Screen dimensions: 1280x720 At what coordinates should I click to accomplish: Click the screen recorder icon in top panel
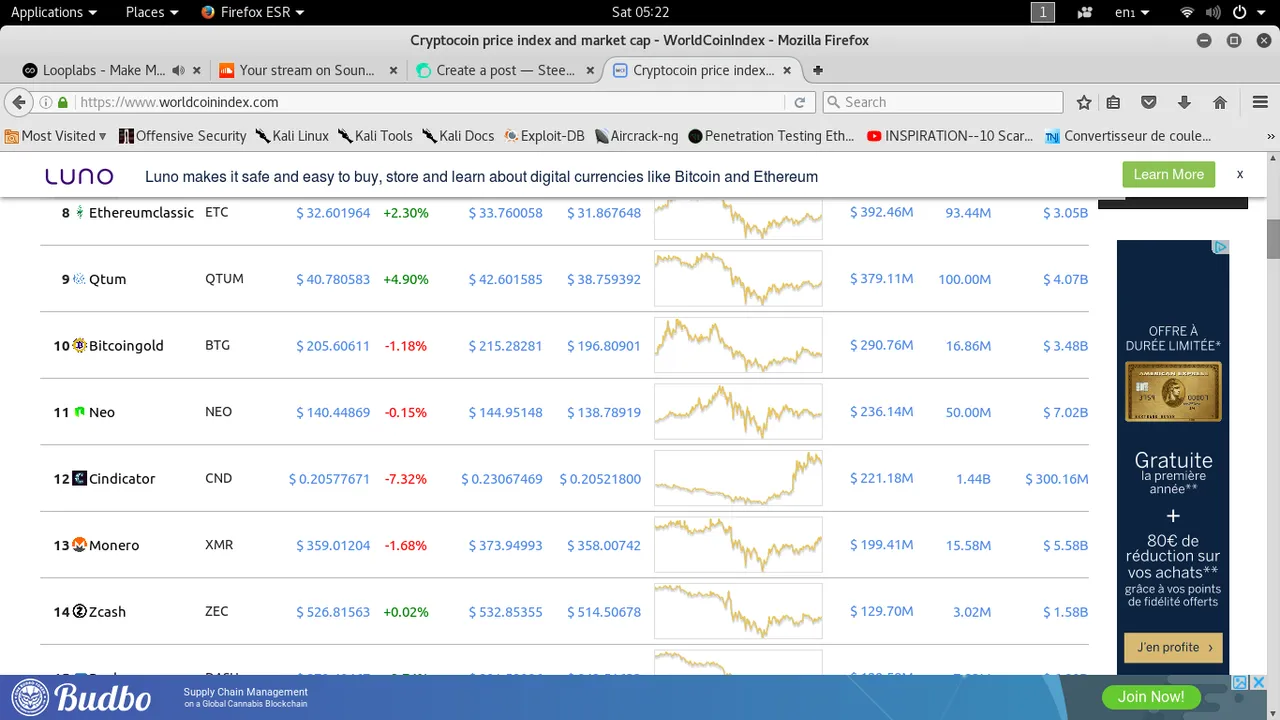1085,12
